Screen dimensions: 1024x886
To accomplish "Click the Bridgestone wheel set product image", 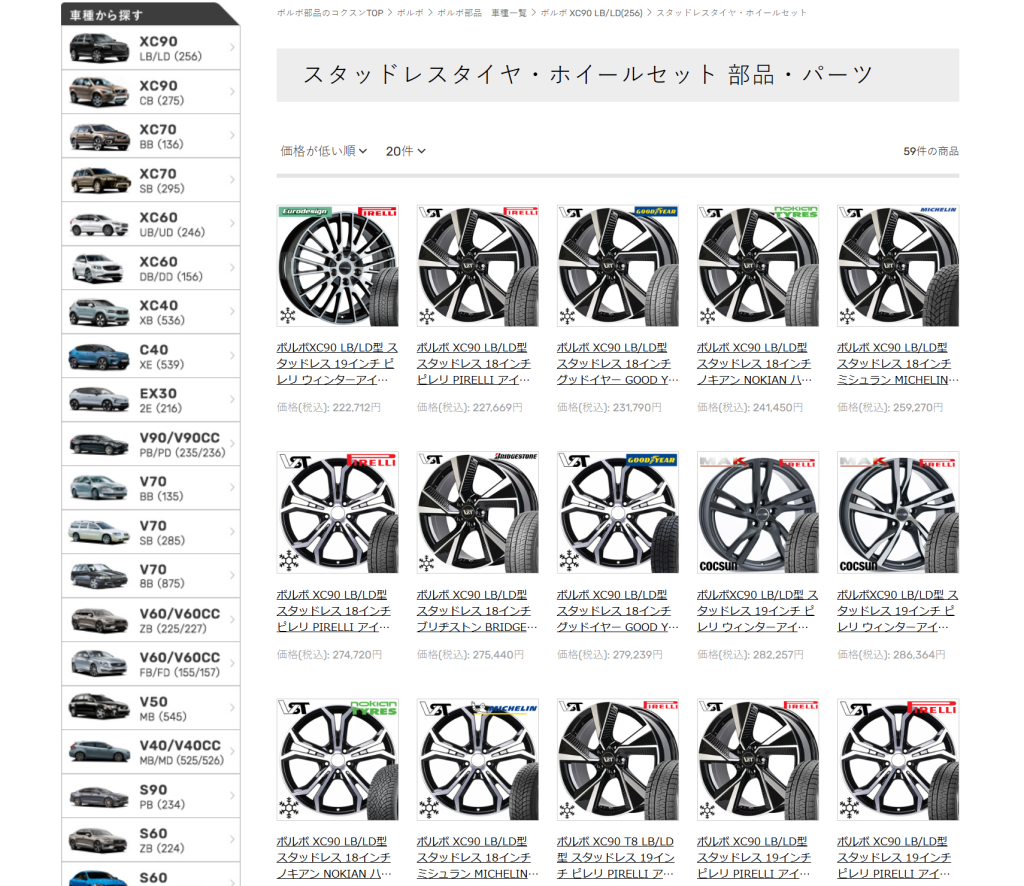I will tap(477, 512).
